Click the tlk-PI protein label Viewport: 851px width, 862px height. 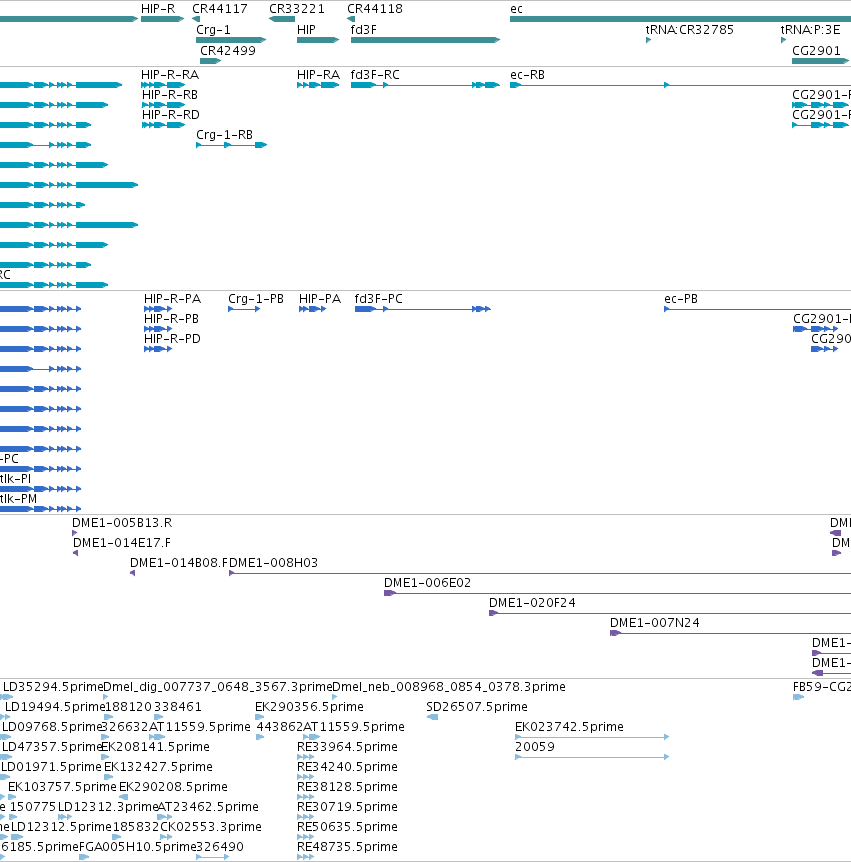(15, 479)
